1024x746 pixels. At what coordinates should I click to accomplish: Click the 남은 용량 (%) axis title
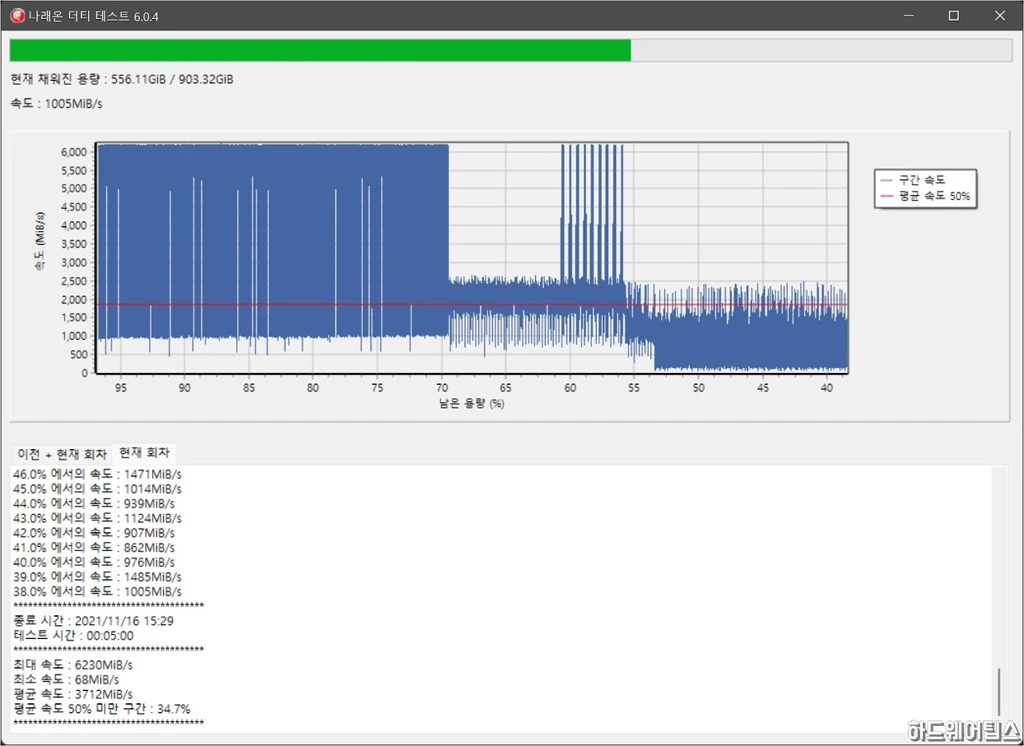click(x=471, y=404)
